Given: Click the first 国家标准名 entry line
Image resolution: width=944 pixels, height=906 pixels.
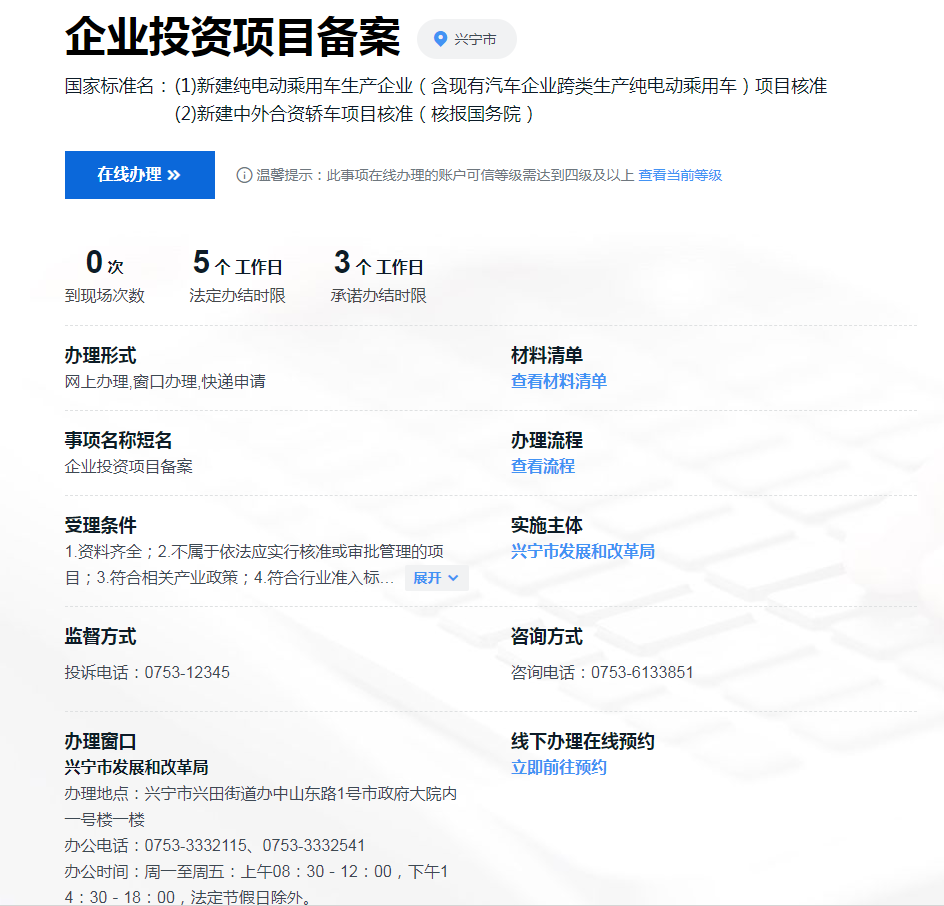Looking at the screenshot, I should pyautogui.click(x=500, y=86).
